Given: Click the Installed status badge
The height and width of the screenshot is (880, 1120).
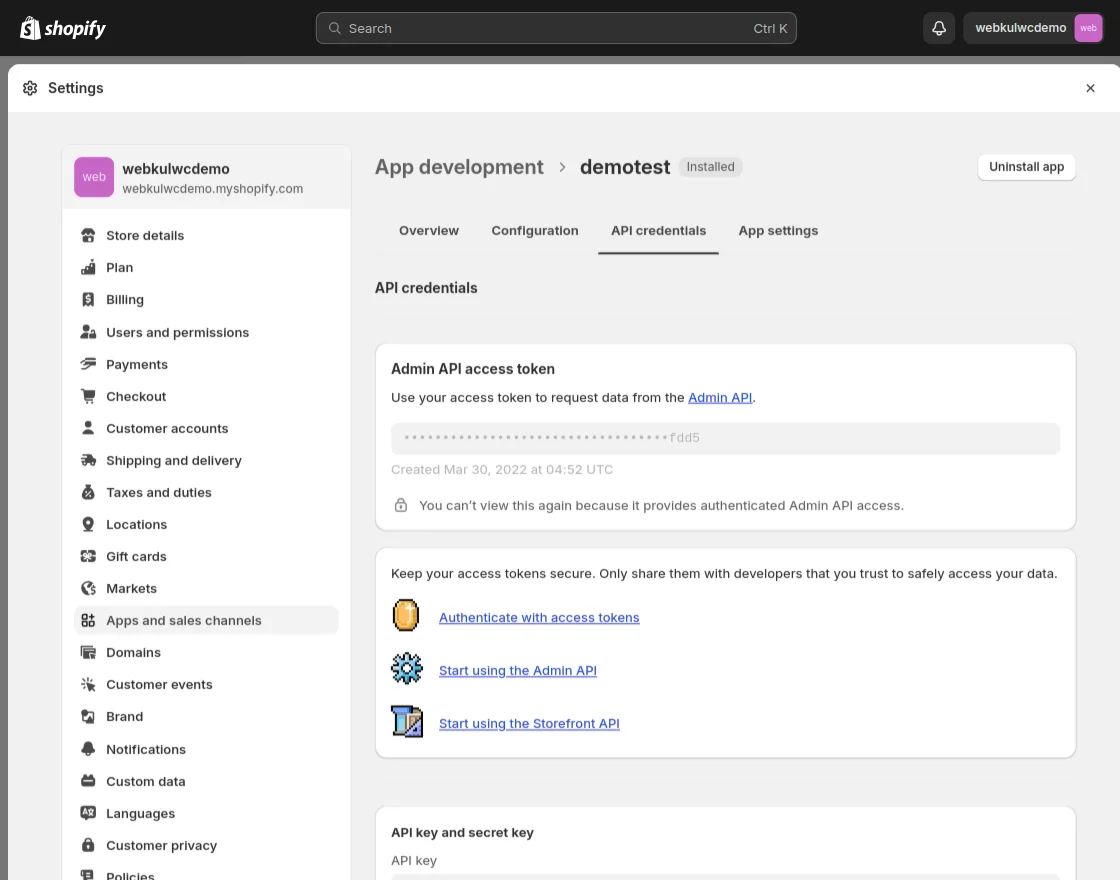Looking at the screenshot, I should pos(710,167).
